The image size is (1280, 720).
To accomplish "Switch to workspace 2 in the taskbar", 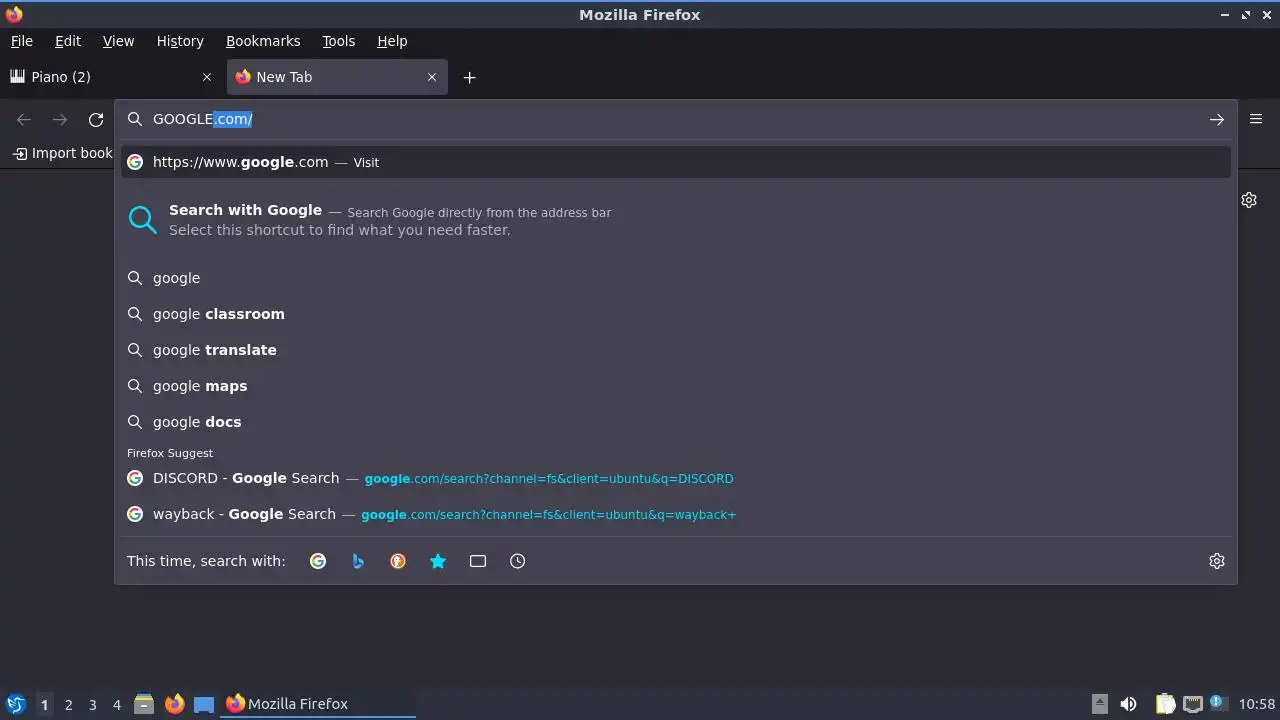I will [x=68, y=704].
